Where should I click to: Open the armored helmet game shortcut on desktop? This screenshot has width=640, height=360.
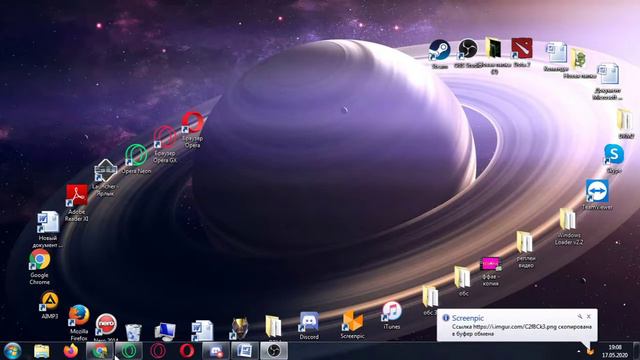click(x=240, y=329)
